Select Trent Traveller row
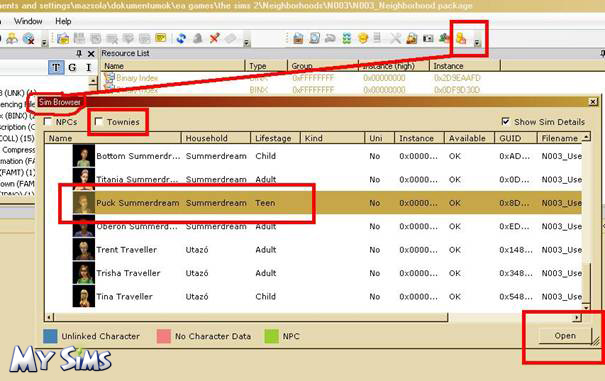The image size is (605, 381). [313, 250]
